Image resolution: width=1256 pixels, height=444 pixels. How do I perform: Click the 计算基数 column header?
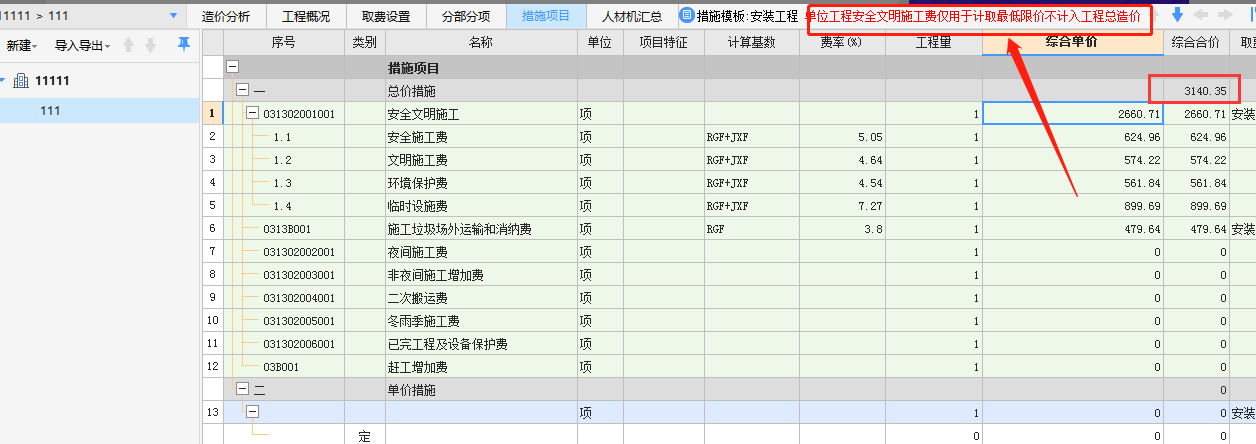[x=751, y=42]
